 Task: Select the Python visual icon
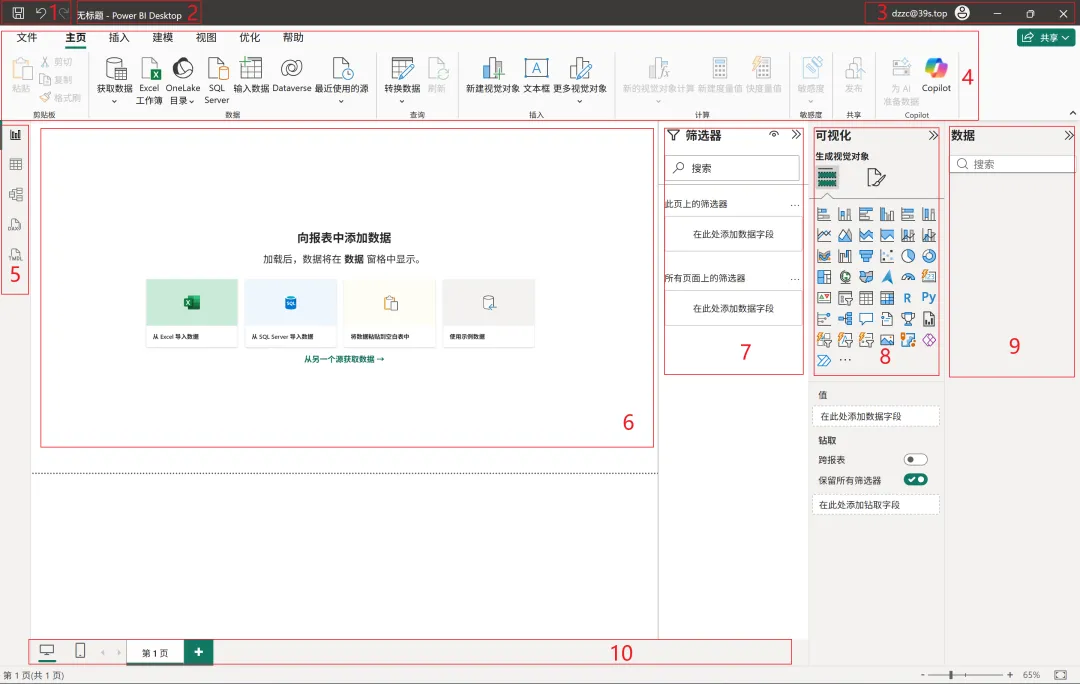929,298
